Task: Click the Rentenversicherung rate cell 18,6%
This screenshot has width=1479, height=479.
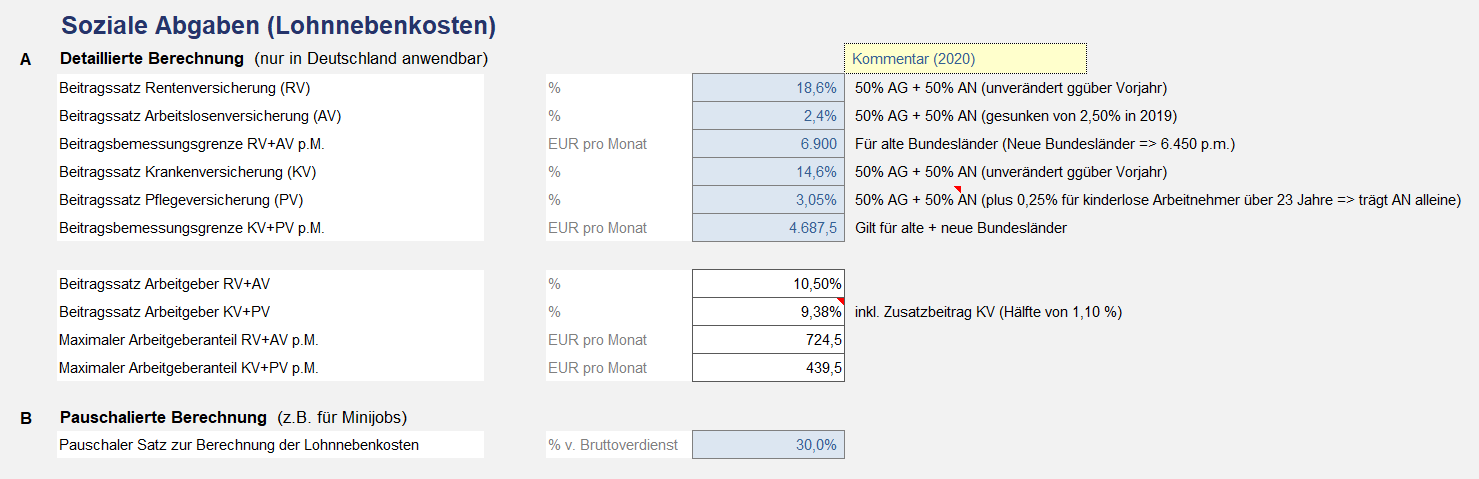Action: pyautogui.click(x=768, y=88)
